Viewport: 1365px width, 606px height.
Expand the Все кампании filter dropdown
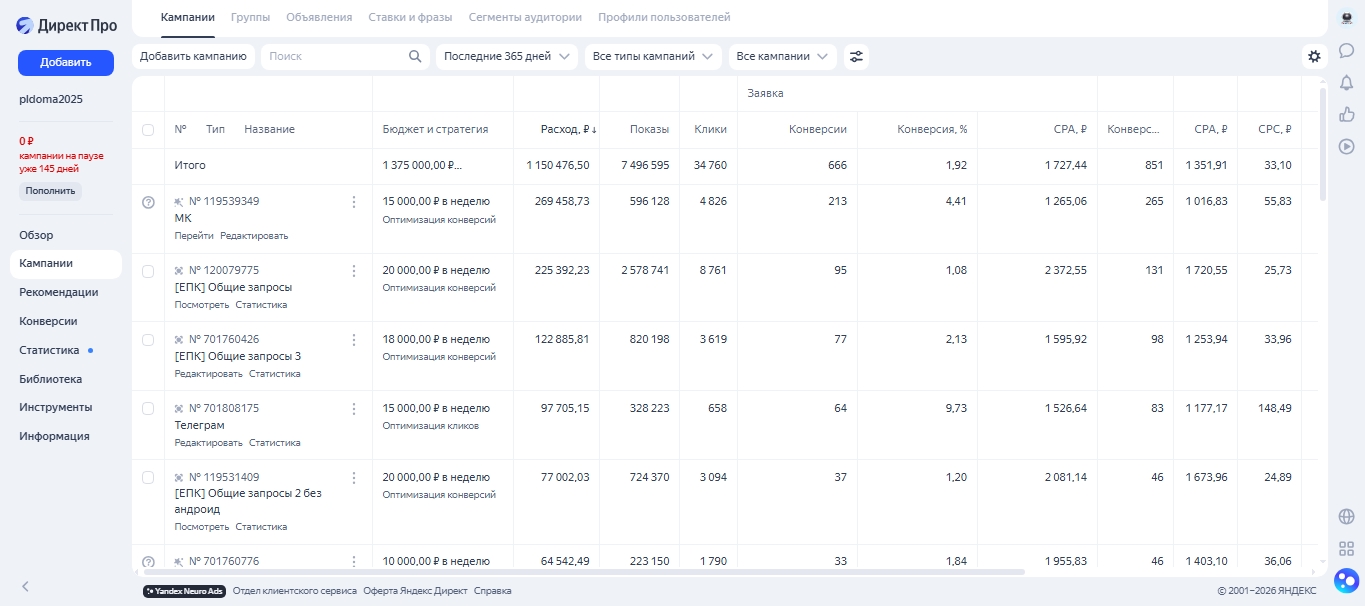(x=782, y=57)
